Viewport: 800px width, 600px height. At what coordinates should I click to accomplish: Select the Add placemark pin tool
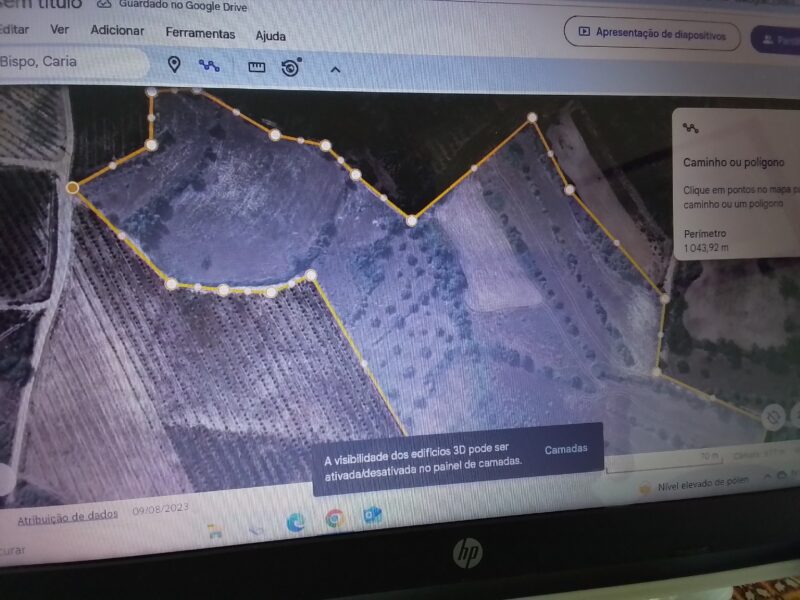click(174, 64)
